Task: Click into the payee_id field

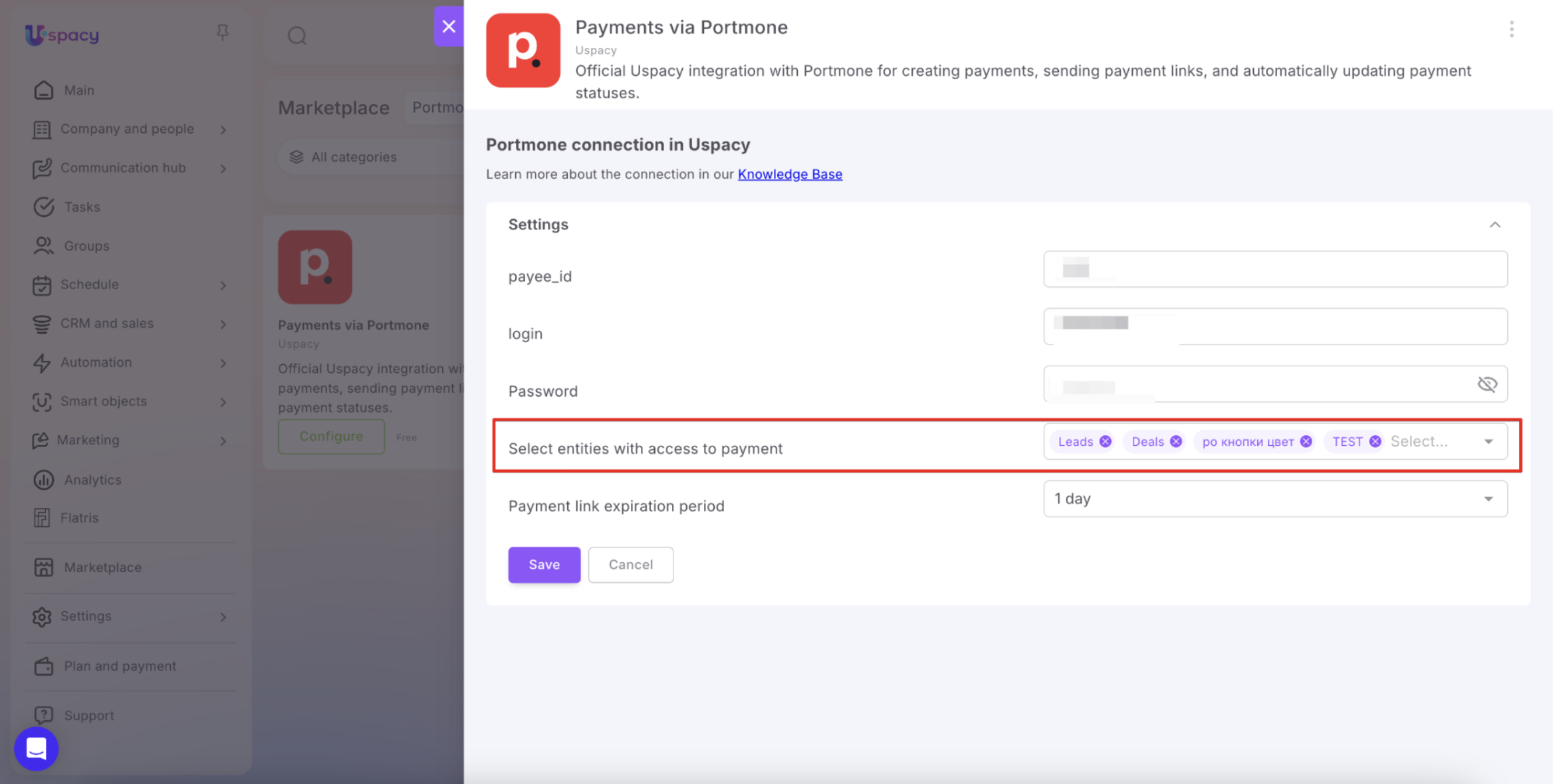Action: point(1275,269)
